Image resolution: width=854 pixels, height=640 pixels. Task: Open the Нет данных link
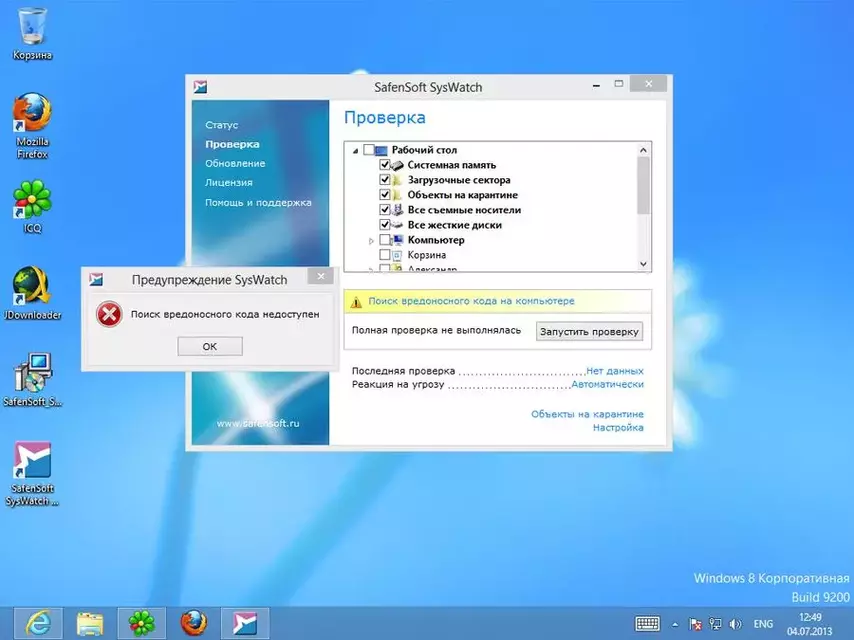point(615,371)
